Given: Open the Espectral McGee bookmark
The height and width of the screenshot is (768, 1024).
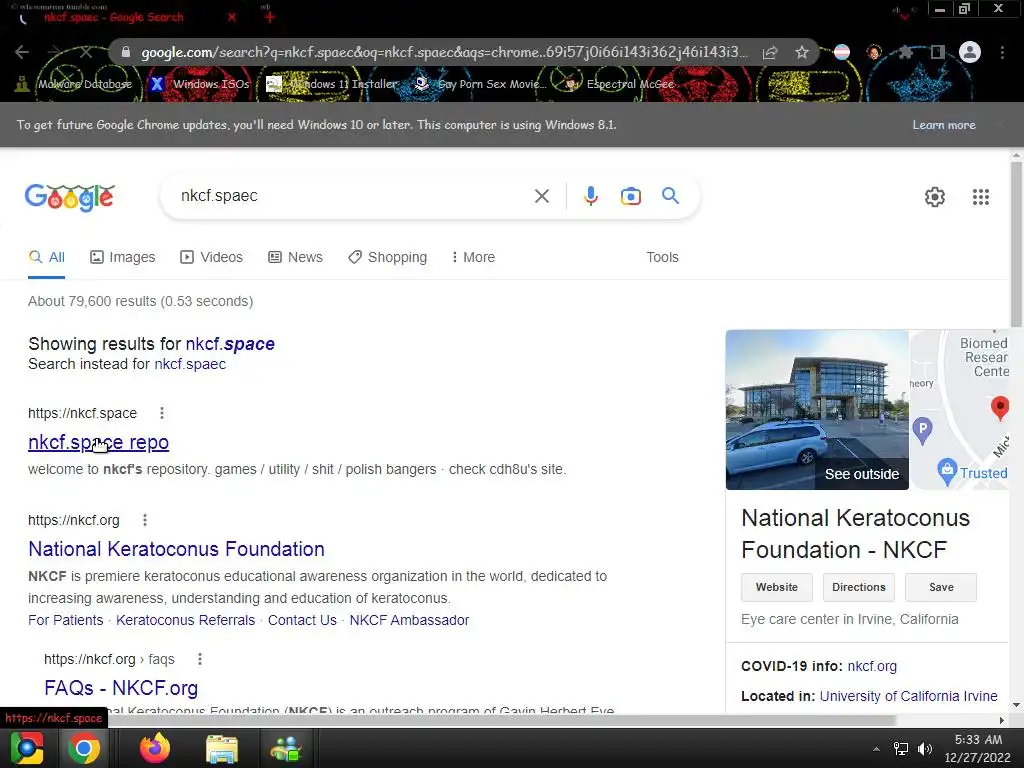Looking at the screenshot, I should pyautogui.click(x=620, y=84).
